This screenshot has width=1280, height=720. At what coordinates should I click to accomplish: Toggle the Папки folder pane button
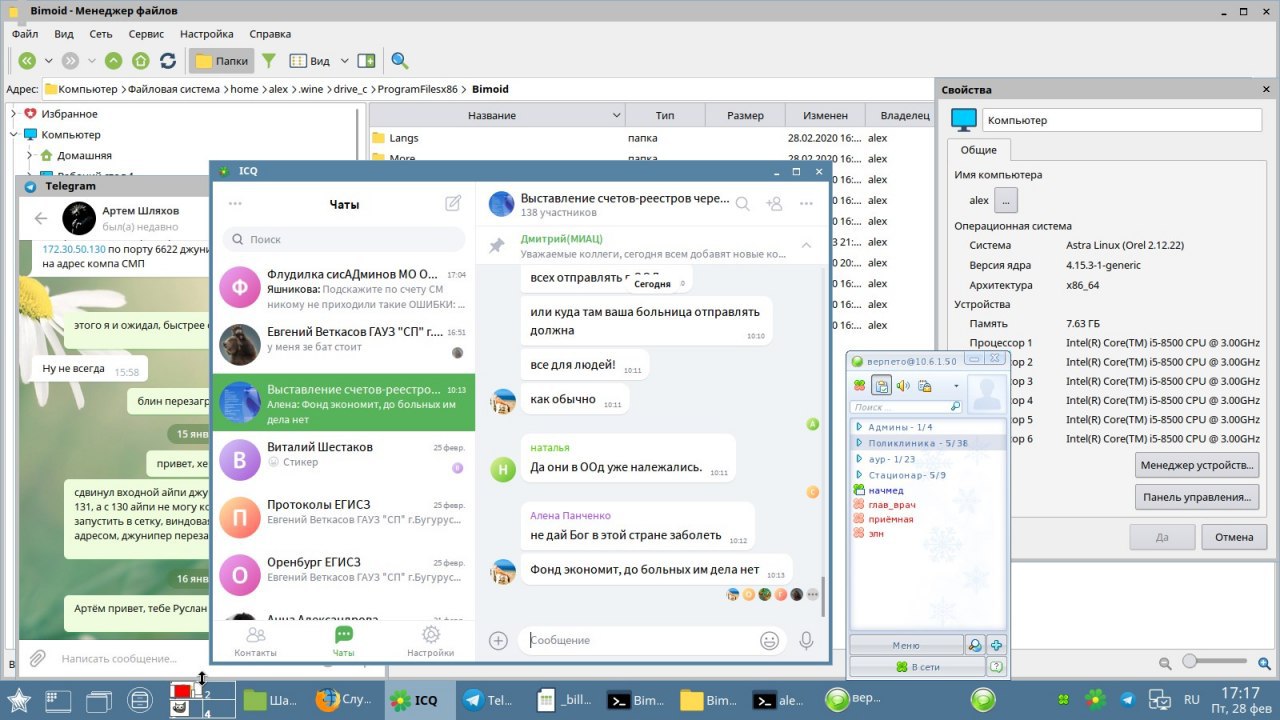(x=222, y=61)
